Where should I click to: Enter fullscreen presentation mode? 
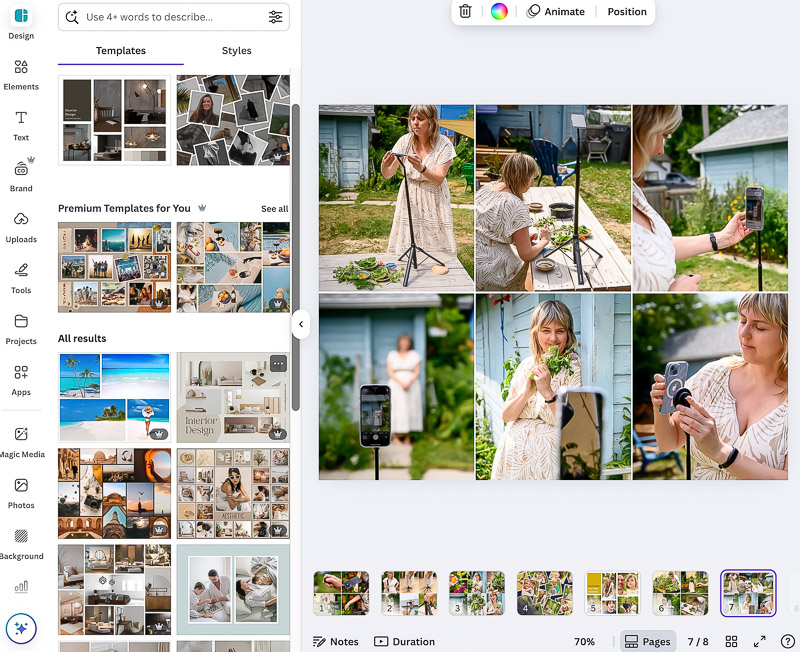coord(759,641)
